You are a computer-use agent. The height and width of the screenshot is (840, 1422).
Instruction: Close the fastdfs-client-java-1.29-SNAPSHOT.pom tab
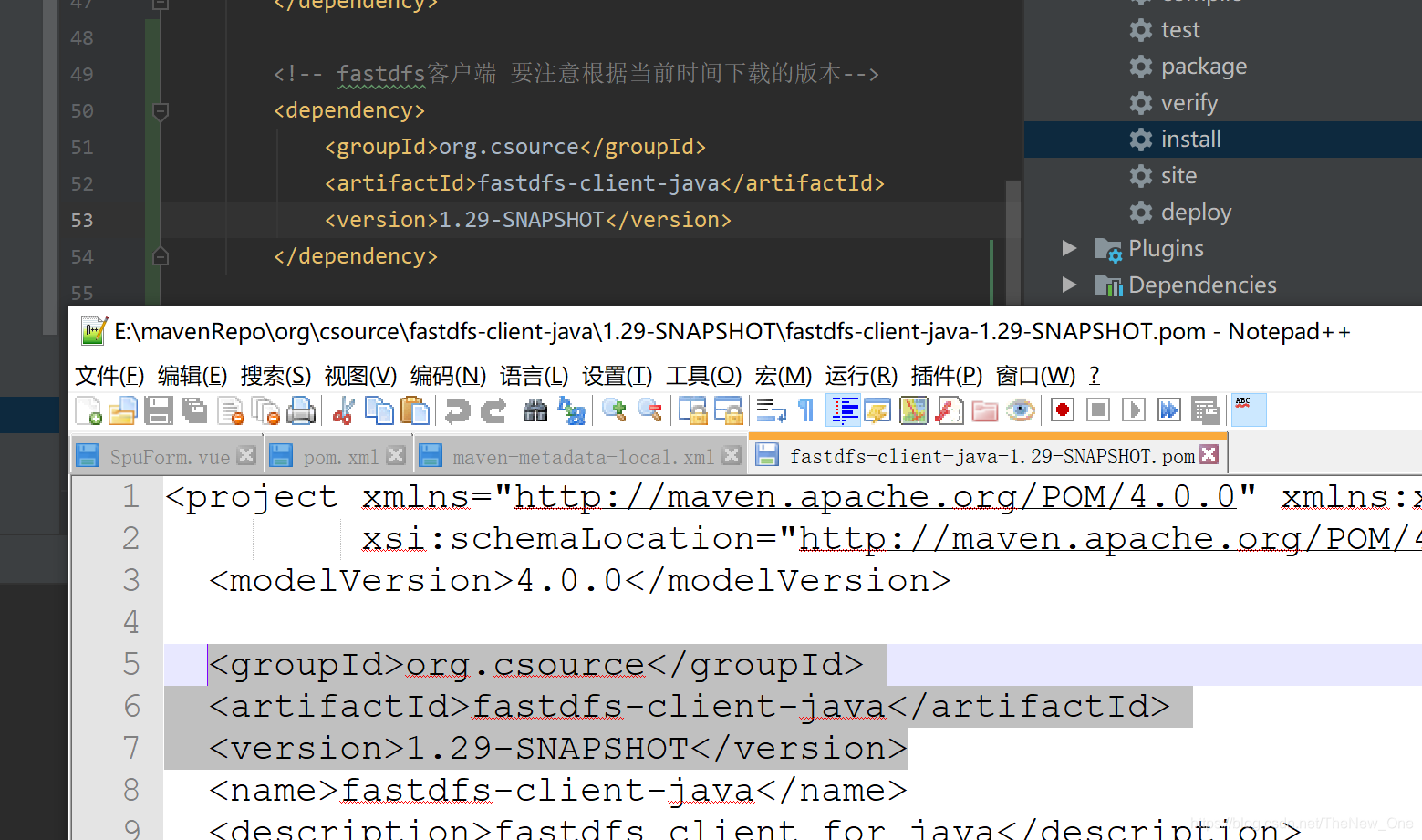[1209, 454]
